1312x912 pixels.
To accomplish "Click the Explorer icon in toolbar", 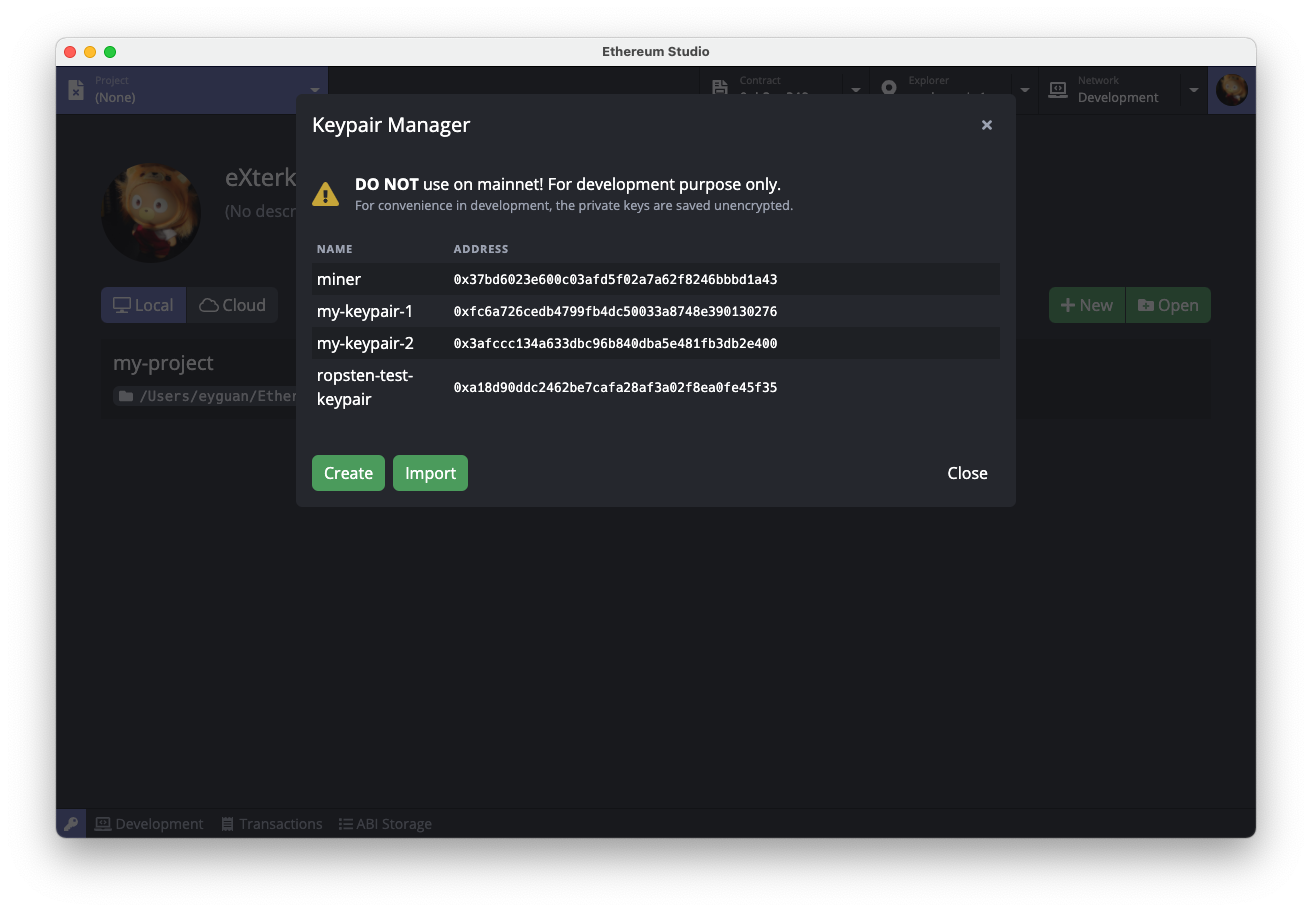I will 889,89.
